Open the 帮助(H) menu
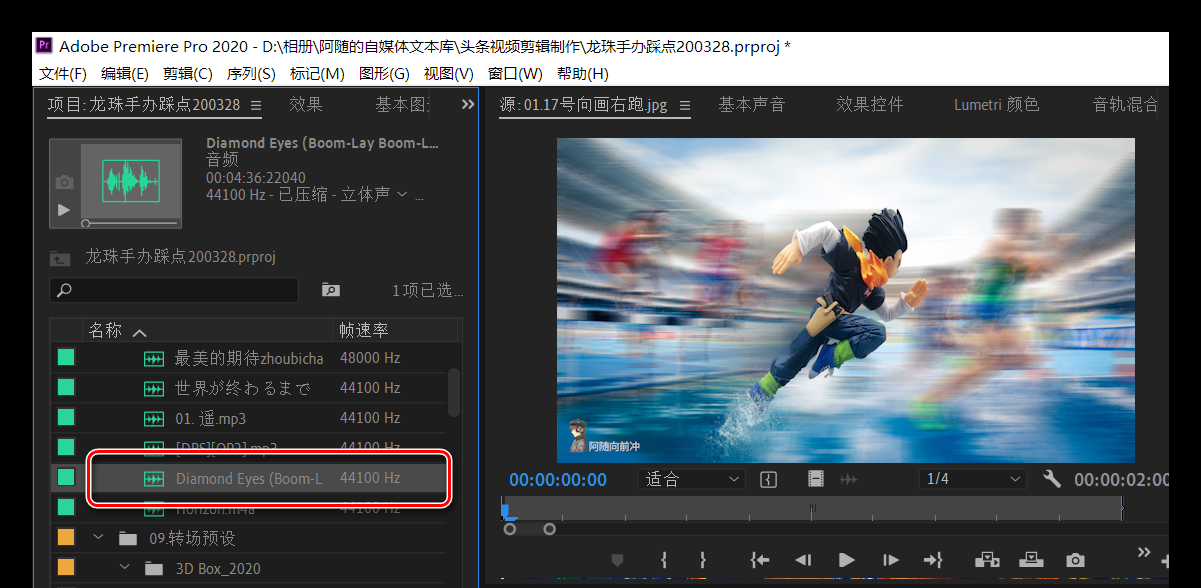This screenshot has width=1201, height=588. (583, 74)
